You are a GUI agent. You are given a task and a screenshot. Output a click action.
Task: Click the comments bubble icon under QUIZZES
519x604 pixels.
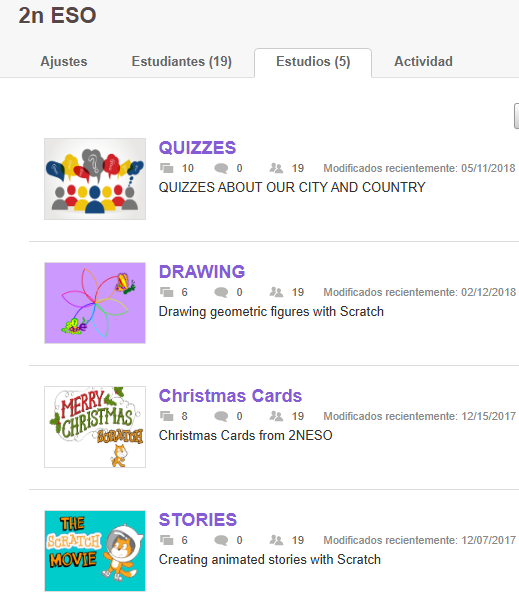(221, 168)
